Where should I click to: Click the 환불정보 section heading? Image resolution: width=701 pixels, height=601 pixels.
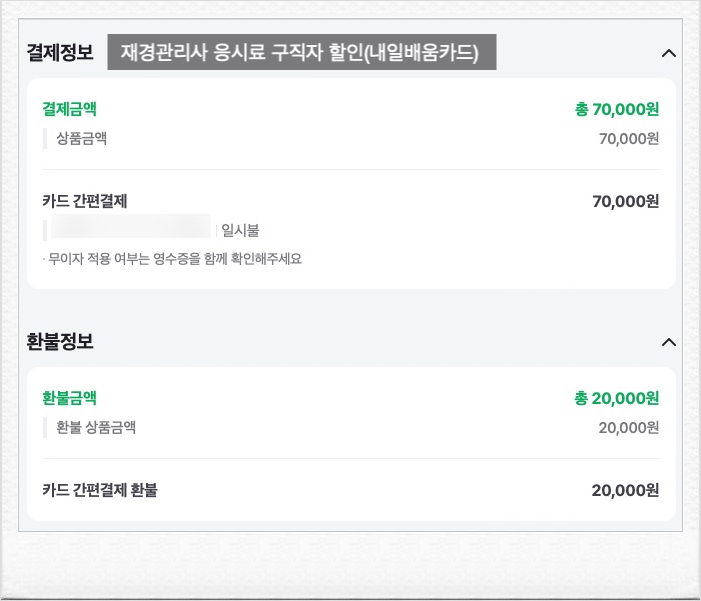60,342
